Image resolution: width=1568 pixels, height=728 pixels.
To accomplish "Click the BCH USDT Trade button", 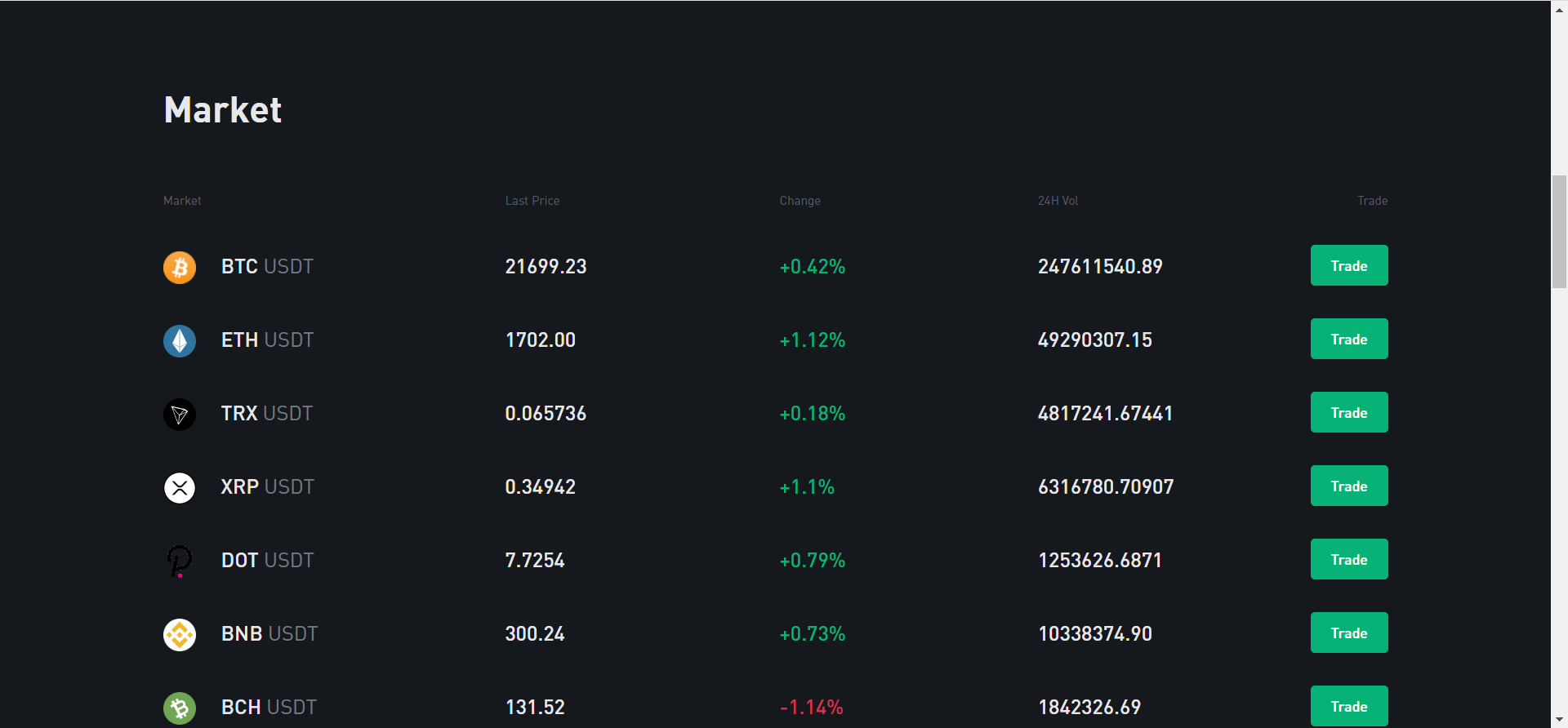I will (x=1349, y=706).
